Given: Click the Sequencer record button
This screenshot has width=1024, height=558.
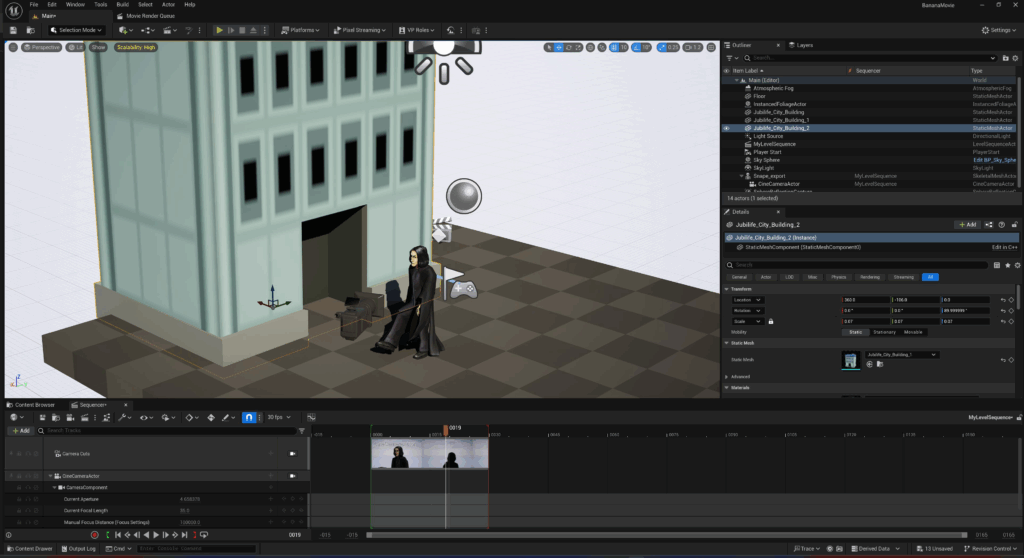Looking at the screenshot, I should point(95,536).
